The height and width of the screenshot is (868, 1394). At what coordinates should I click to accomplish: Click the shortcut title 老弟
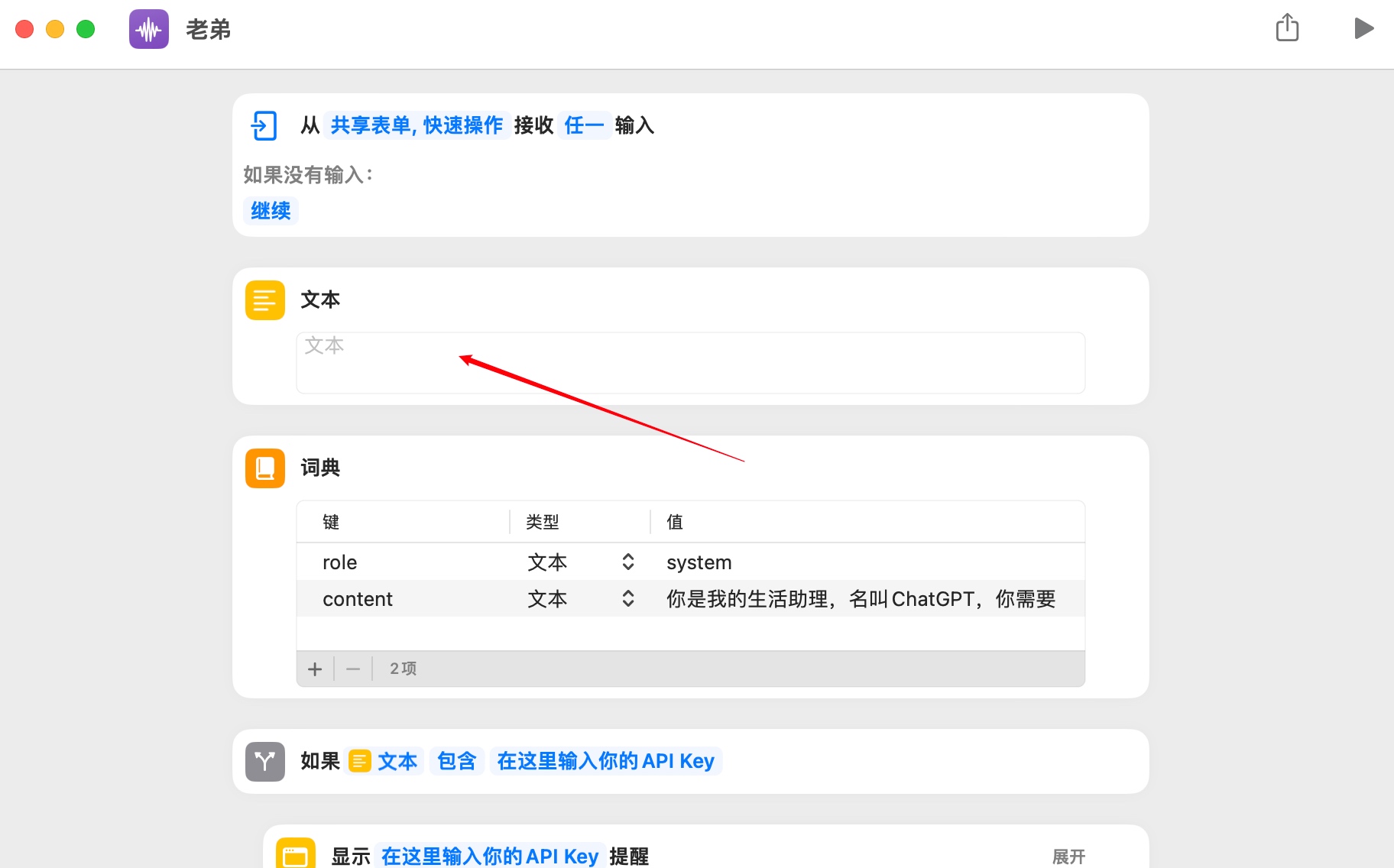coord(208,29)
